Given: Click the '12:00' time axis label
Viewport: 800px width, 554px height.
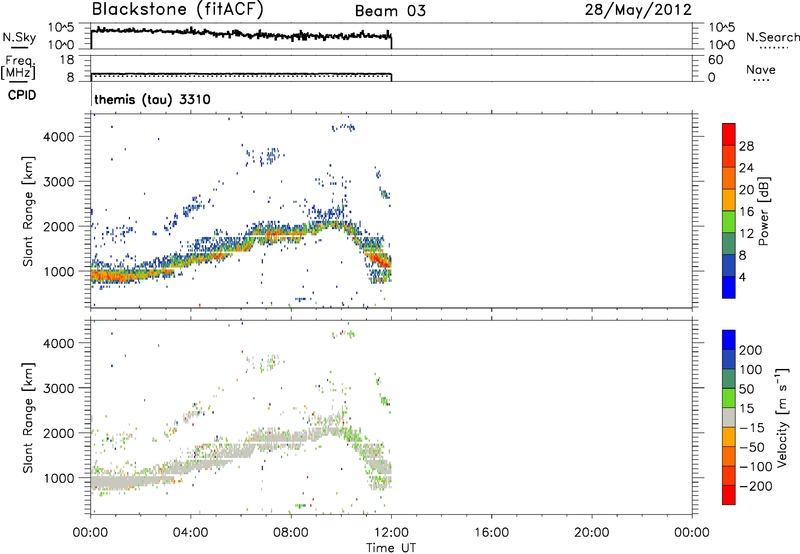Looking at the screenshot, I should [391, 533].
